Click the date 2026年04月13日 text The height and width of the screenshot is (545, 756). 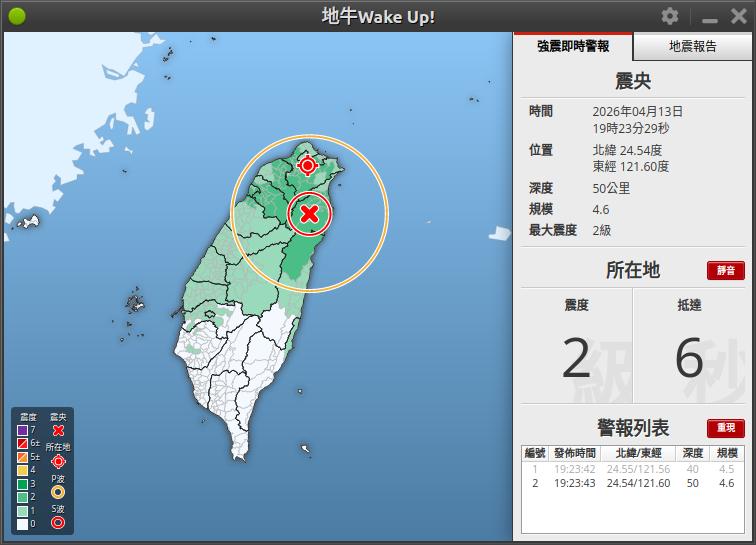tap(637, 111)
